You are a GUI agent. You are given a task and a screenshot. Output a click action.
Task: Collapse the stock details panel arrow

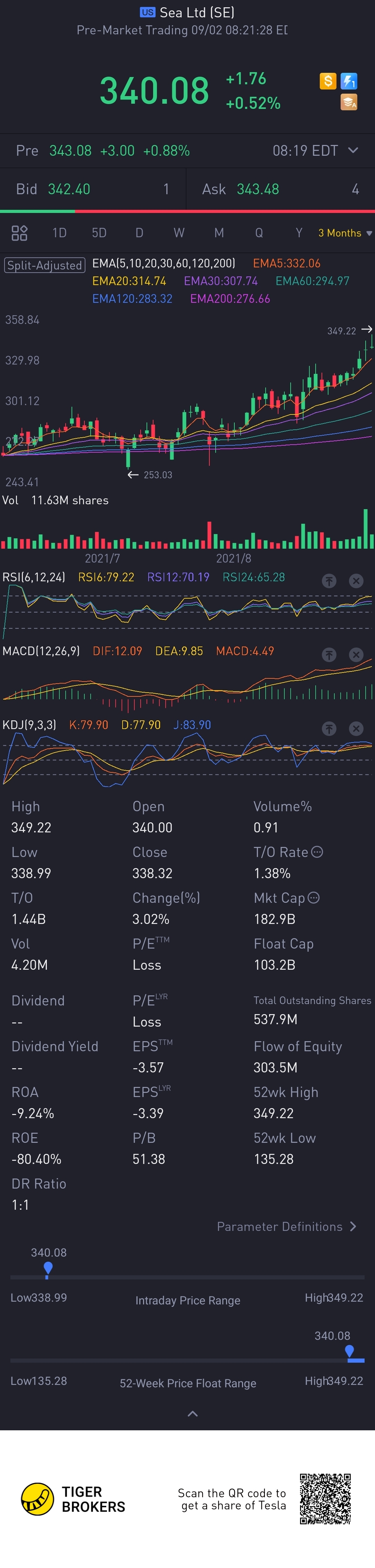coord(193,1413)
